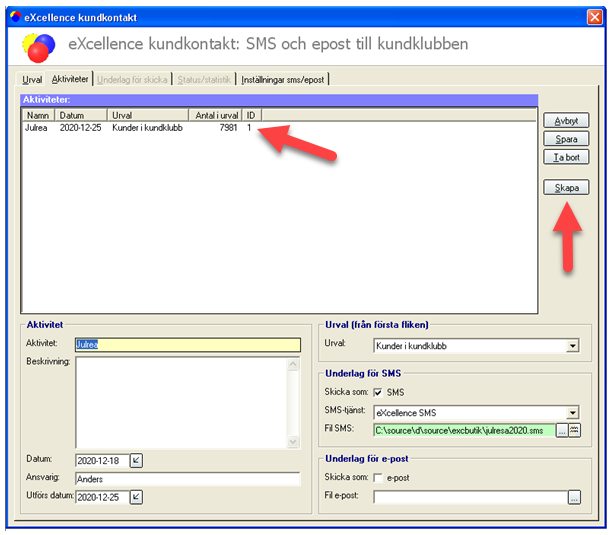Enable the Skicka som e-post checkbox
Image resolution: width=614 pixels, height=535 pixels.
click(378, 477)
